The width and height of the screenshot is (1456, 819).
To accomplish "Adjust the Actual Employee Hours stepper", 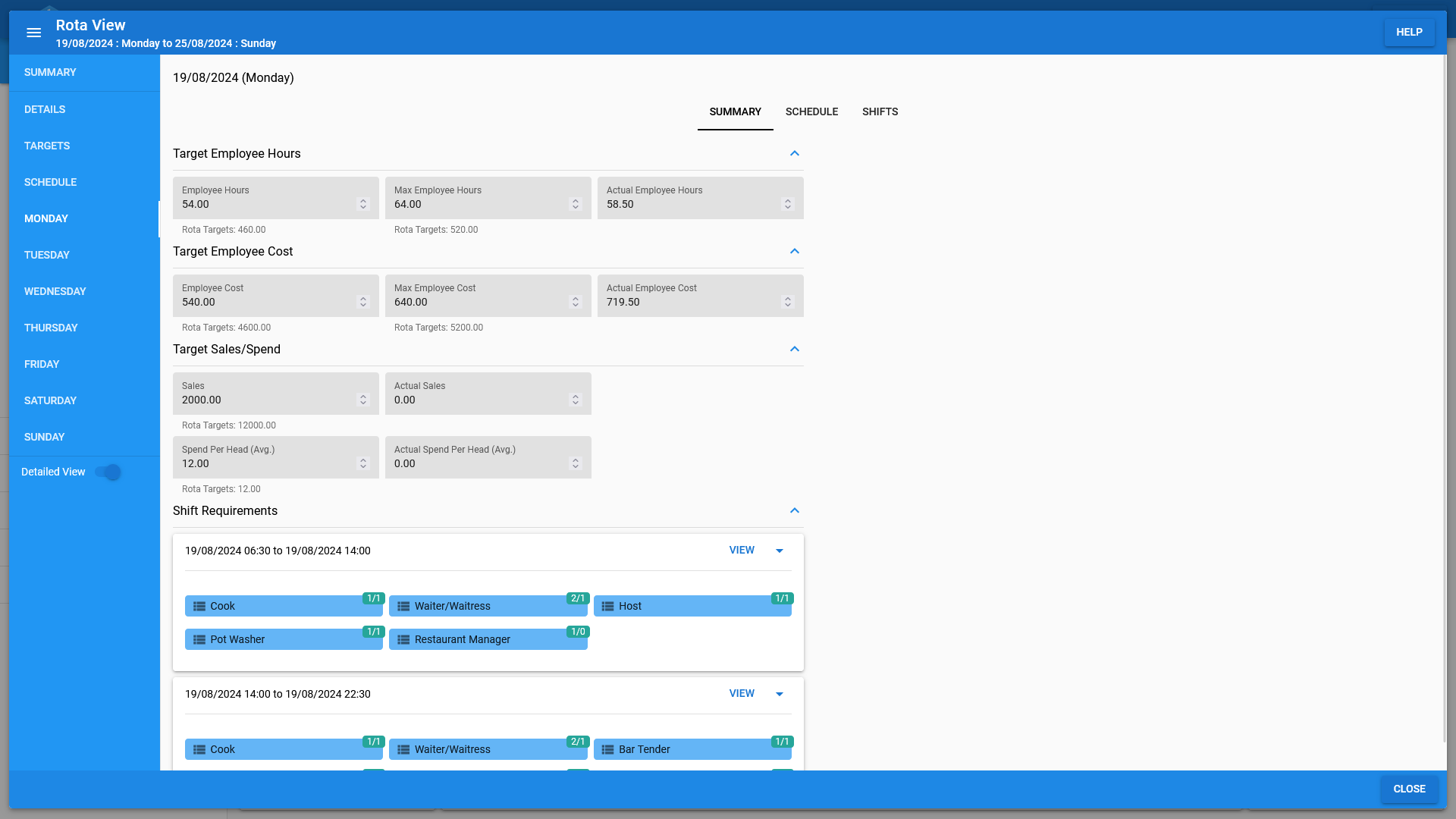I will (788, 204).
